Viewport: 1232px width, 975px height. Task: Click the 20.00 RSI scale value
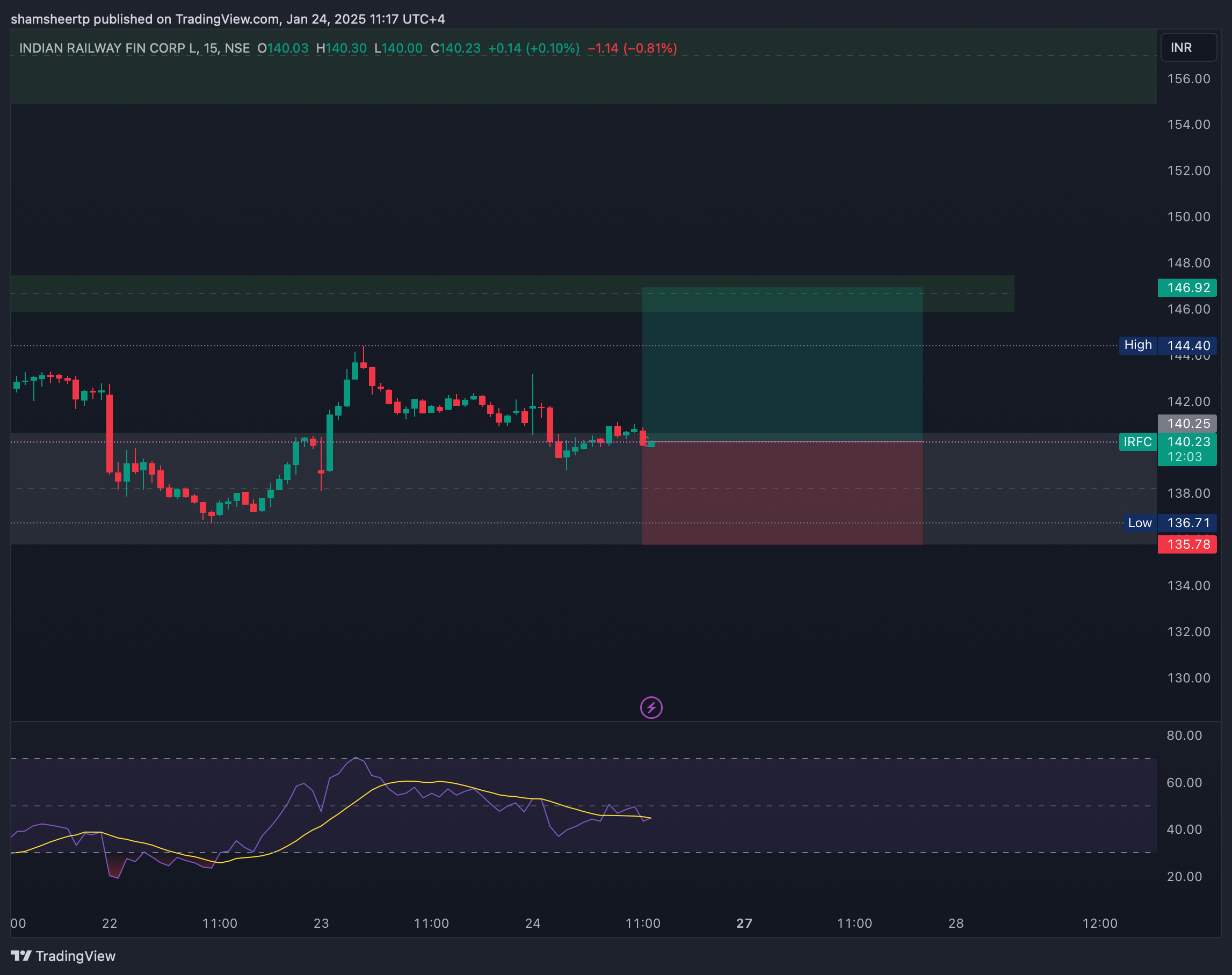1184,877
